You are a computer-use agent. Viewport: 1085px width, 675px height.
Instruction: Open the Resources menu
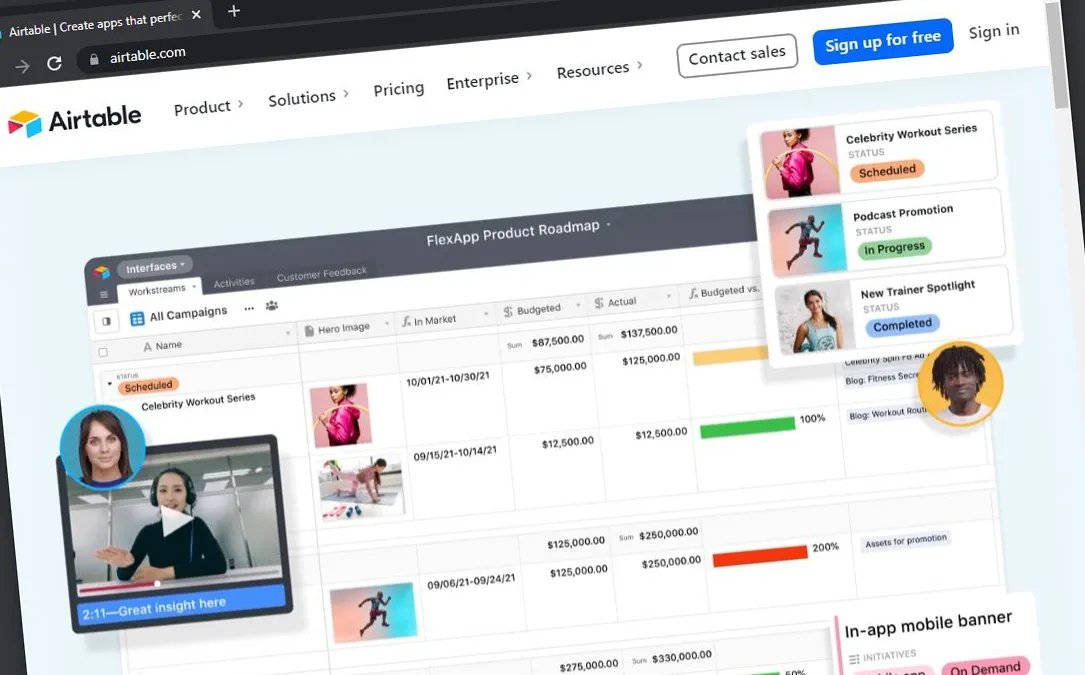coord(599,69)
